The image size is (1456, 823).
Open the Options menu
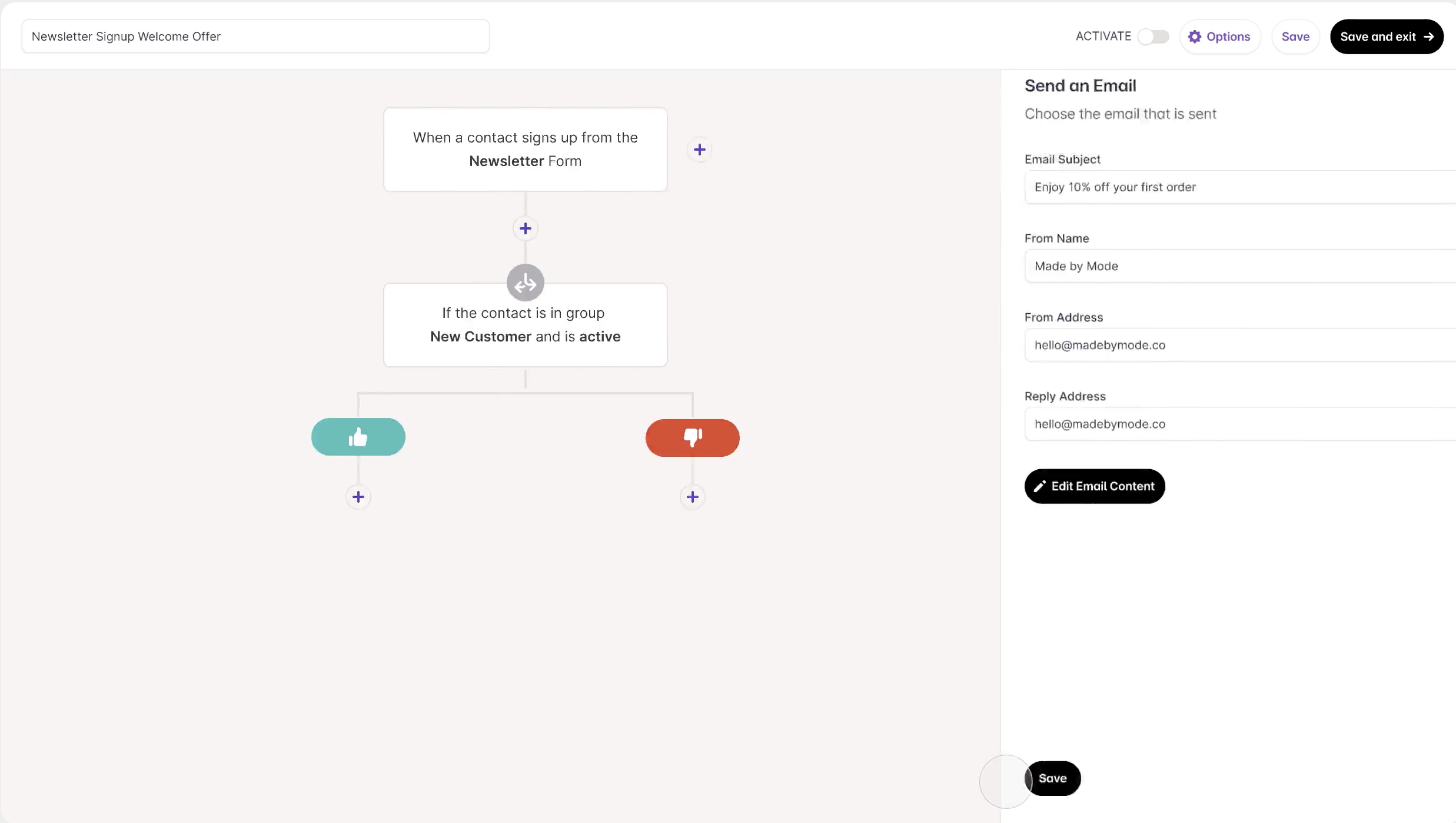[1220, 36]
